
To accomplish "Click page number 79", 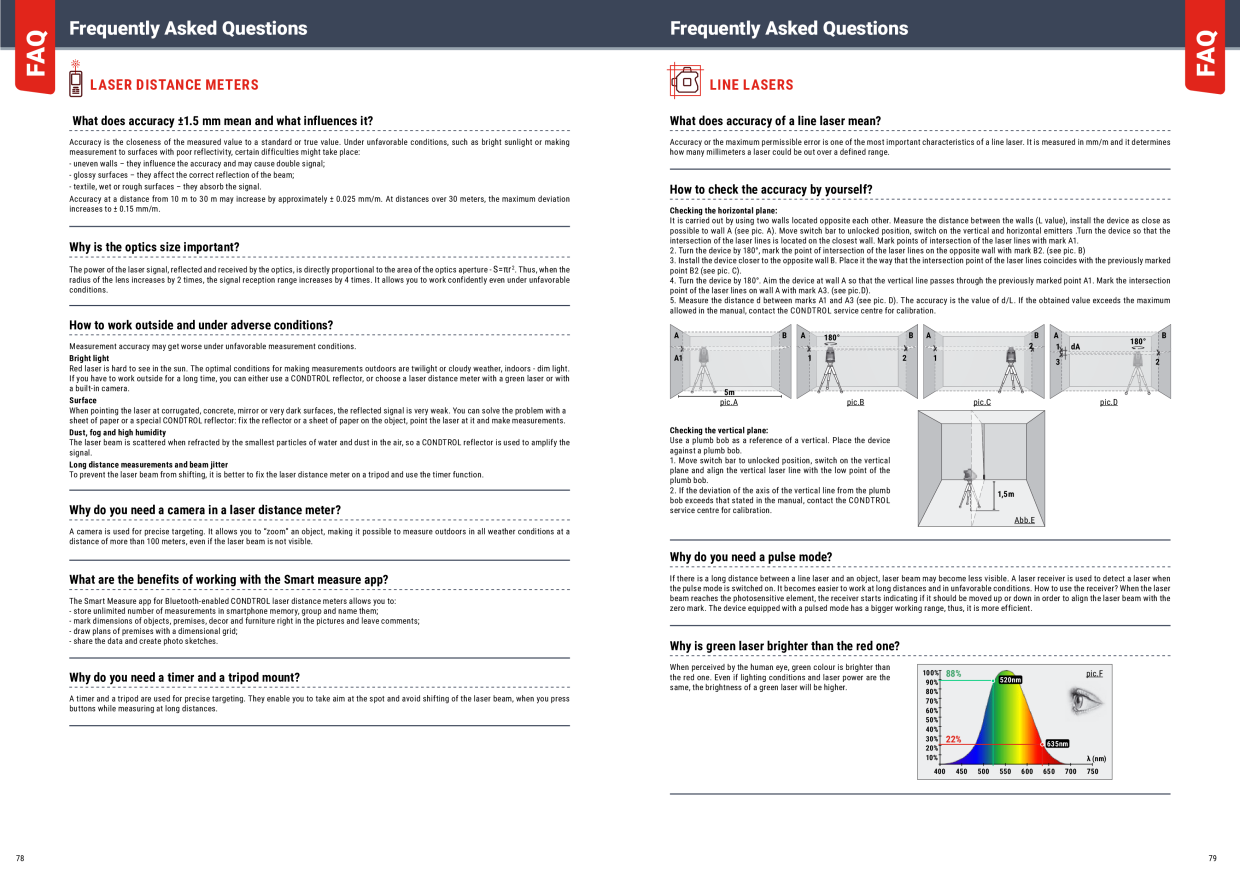I will [x=1212, y=858].
